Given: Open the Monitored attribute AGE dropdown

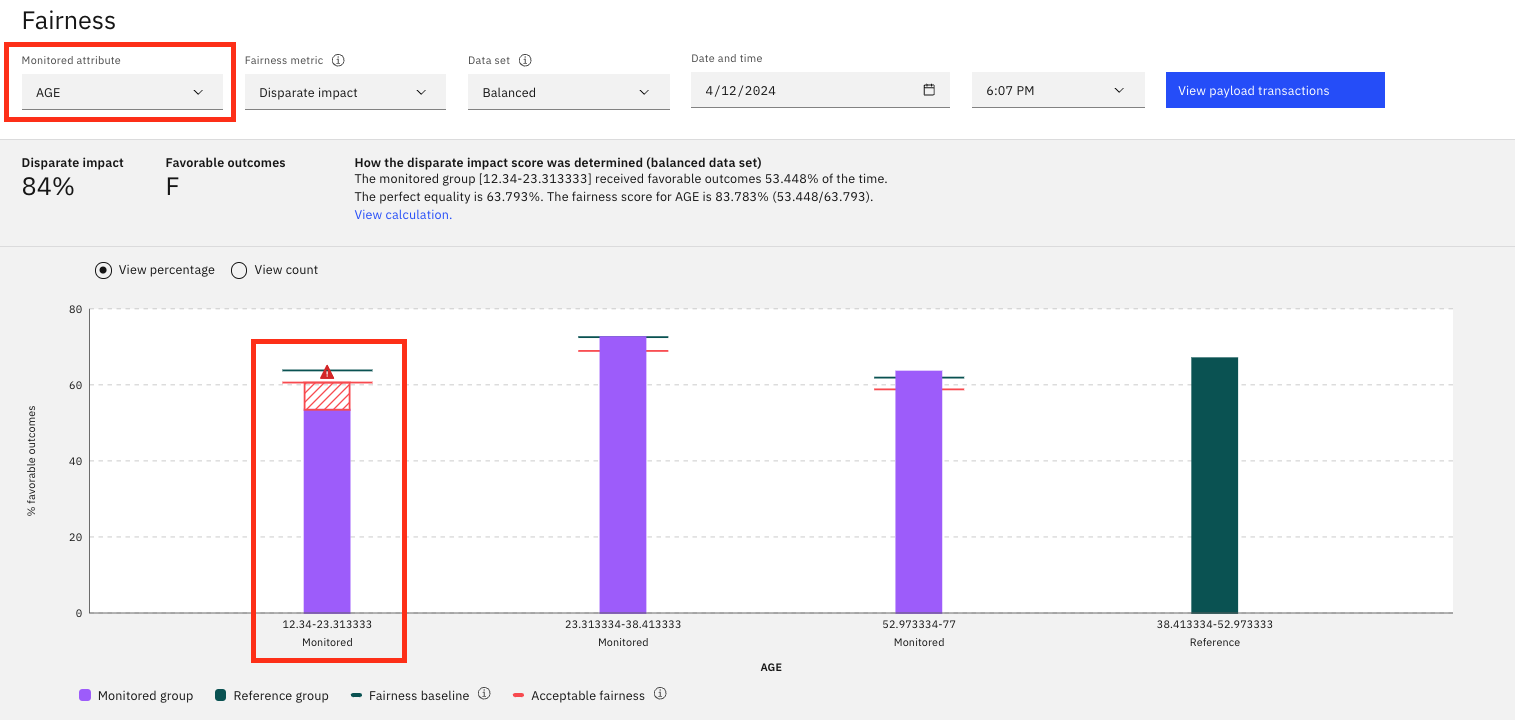Looking at the screenshot, I should click(122, 92).
